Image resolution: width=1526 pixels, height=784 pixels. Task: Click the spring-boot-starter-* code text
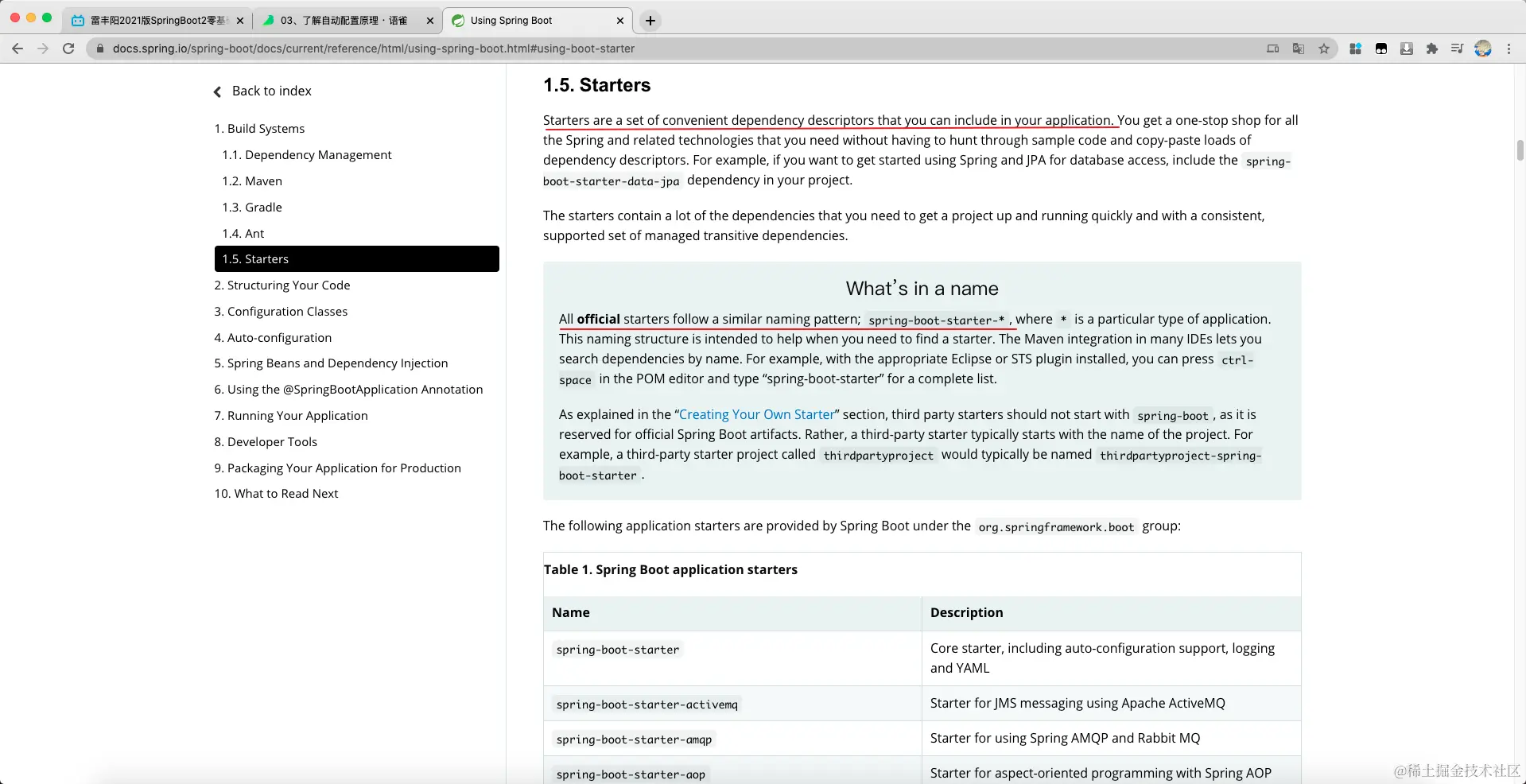click(x=937, y=320)
